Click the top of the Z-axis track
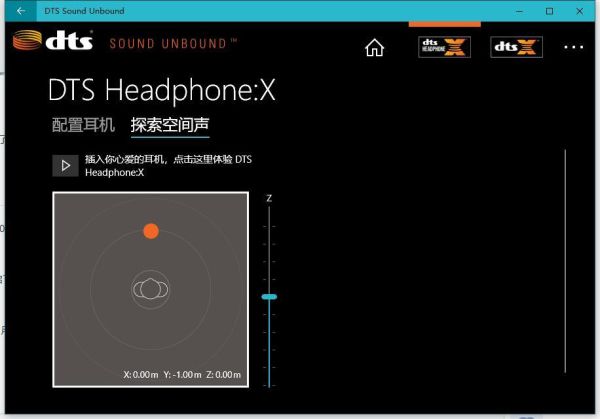The height and width of the screenshot is (419, 600). (x=268, y=212)
